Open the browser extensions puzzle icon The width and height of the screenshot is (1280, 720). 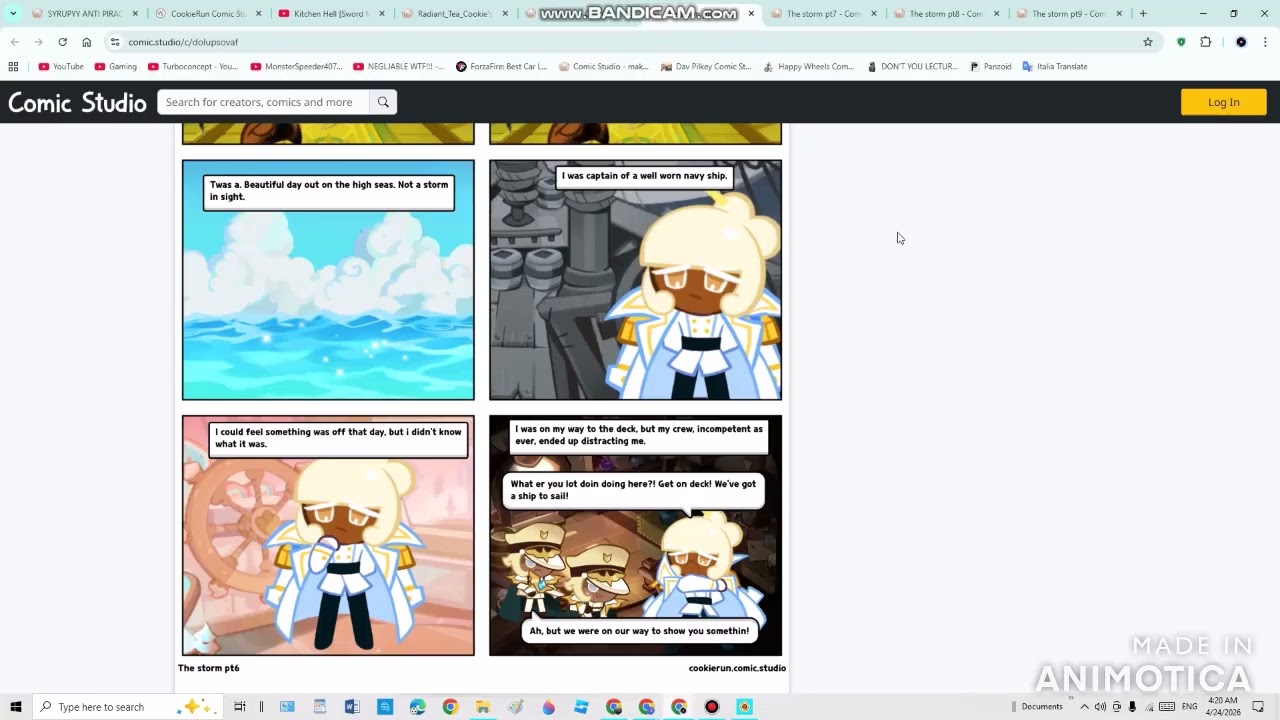click(x=1205, y=42)
